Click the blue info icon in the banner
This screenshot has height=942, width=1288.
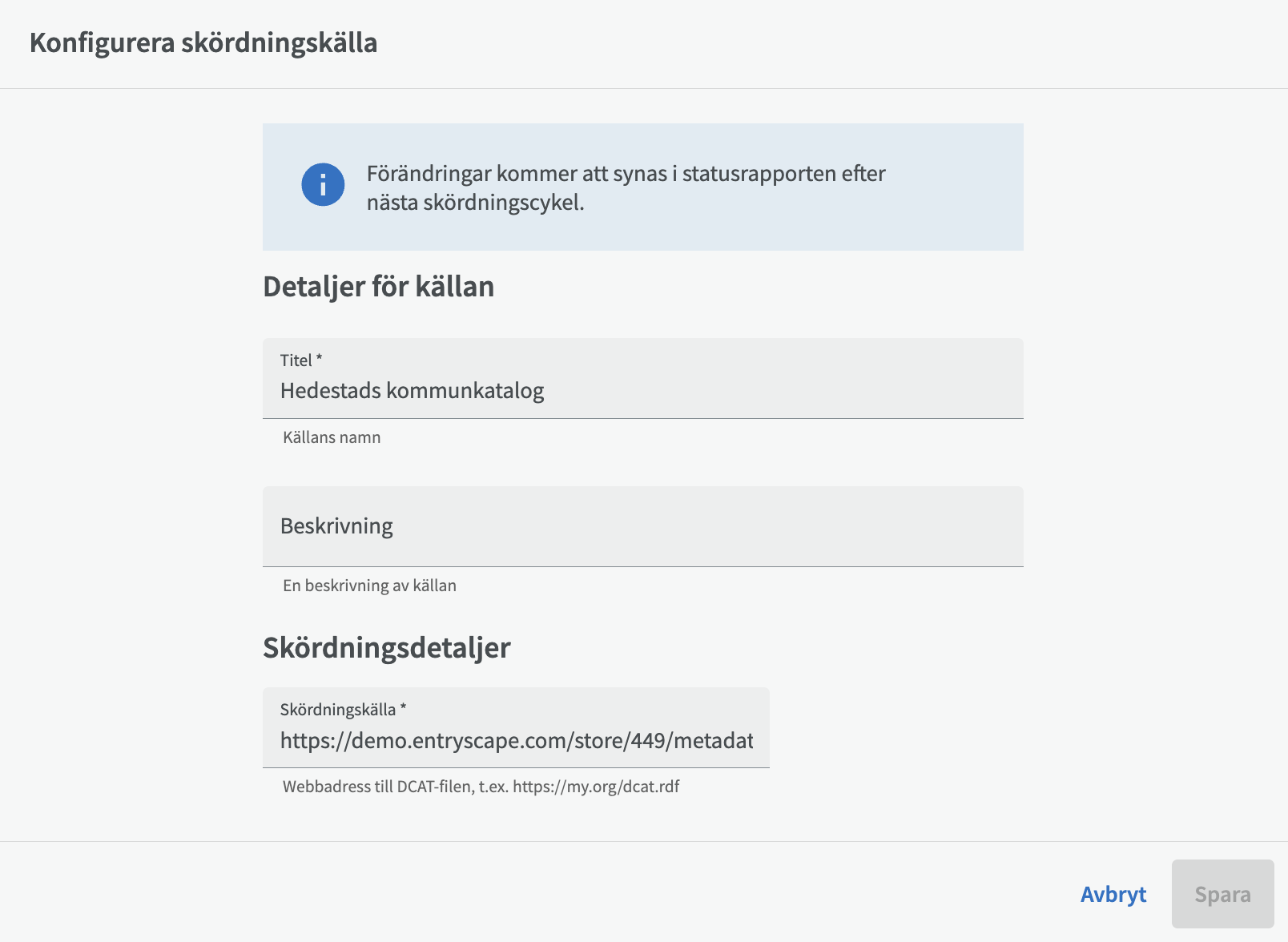pos(323,185)
